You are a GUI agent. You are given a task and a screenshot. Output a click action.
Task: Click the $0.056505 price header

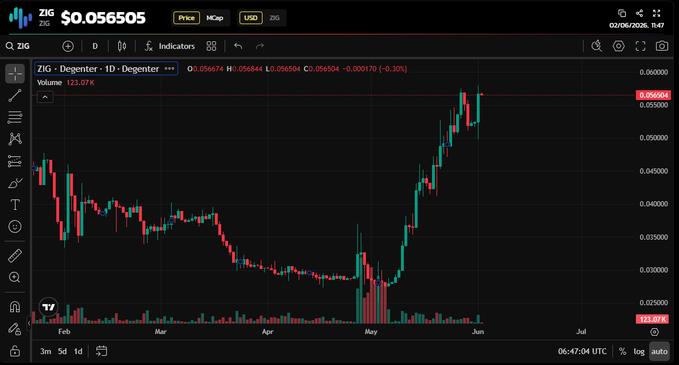[103, 18]
